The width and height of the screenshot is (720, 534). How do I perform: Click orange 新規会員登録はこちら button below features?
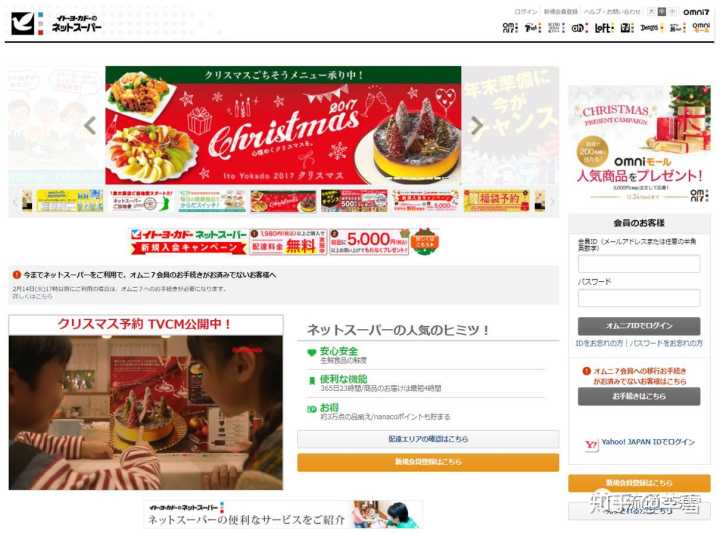pyautogui.click(x=428, y=462)
